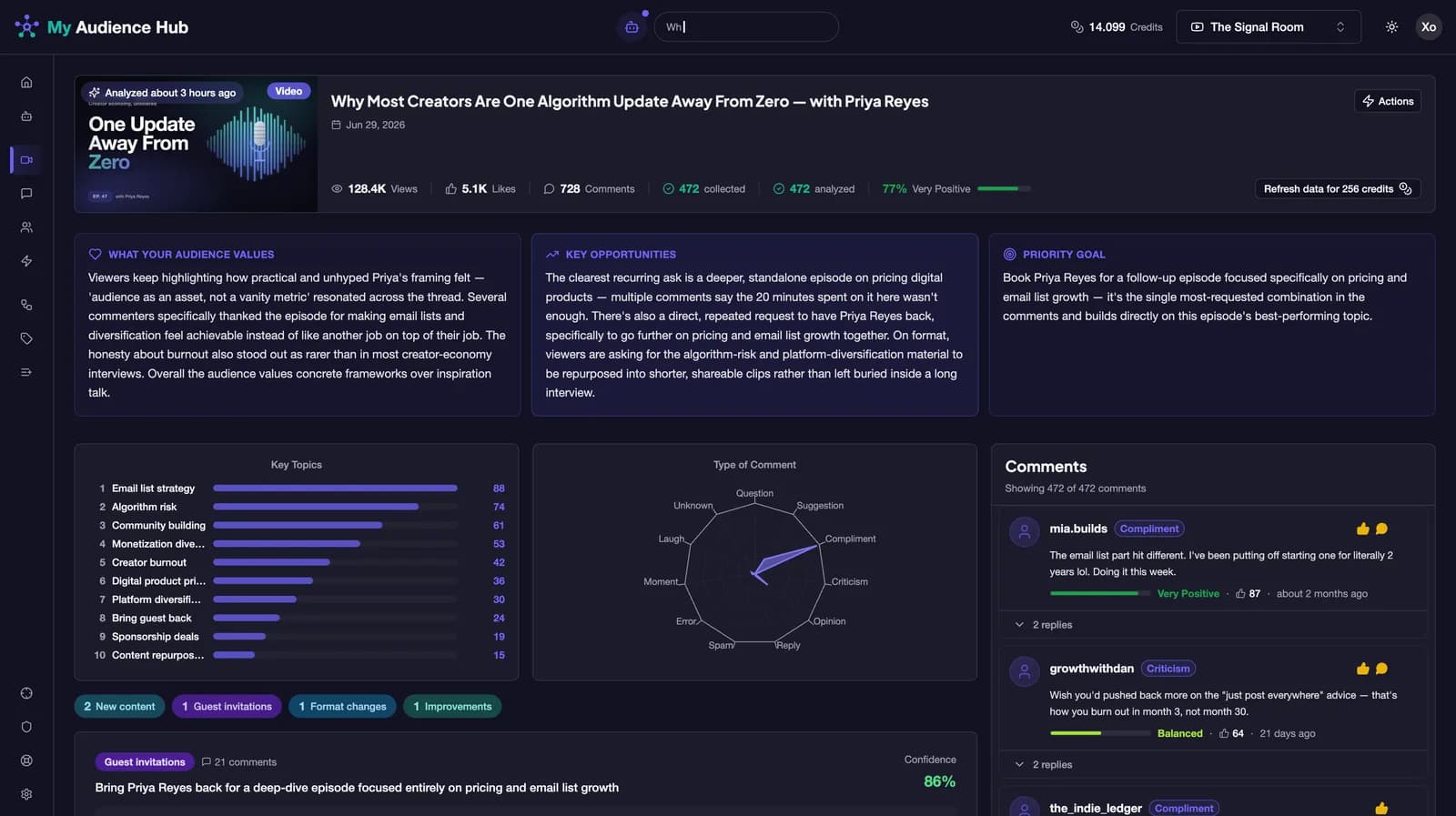The image size is (1456, 816).
Task: Open the shield icon in sidebar
Action: 26,727
